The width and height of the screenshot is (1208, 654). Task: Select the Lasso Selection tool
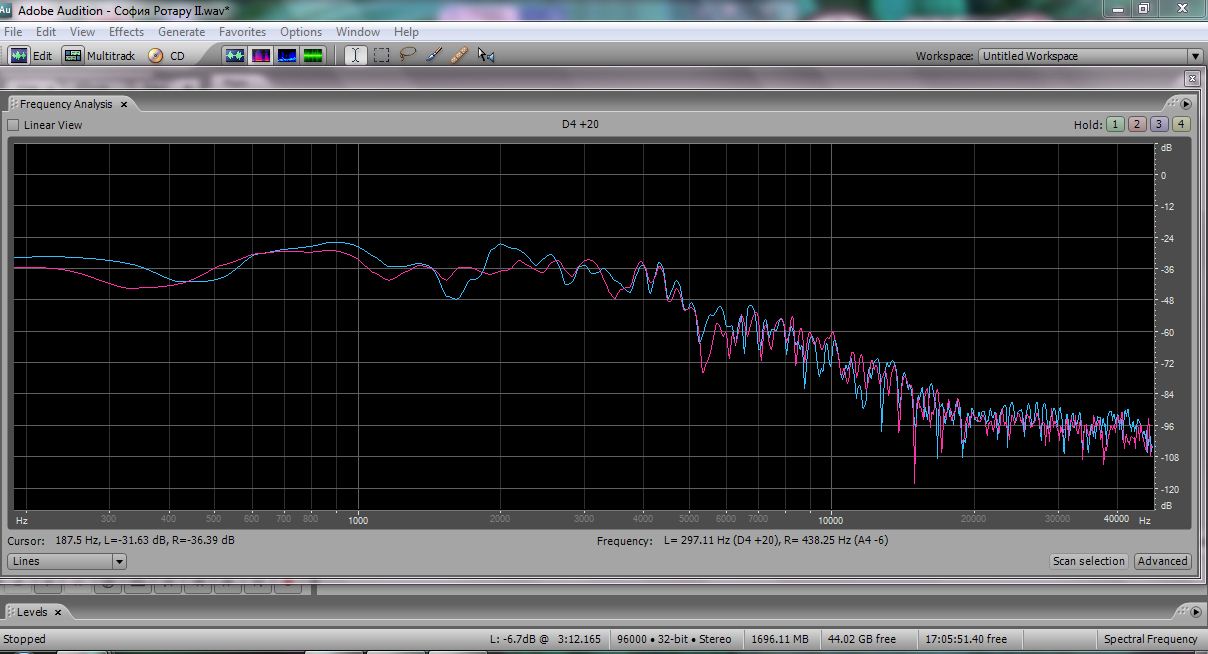pyautogui.click(x=407, y=56)
